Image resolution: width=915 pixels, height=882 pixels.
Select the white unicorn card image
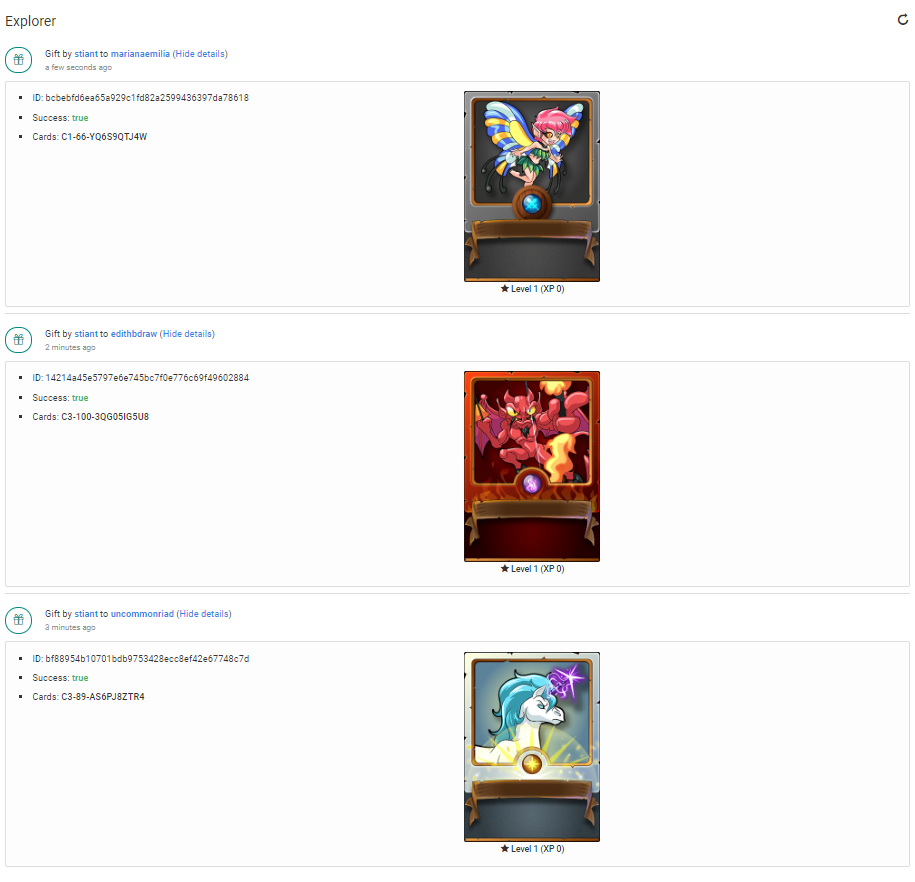coord(532,747)
